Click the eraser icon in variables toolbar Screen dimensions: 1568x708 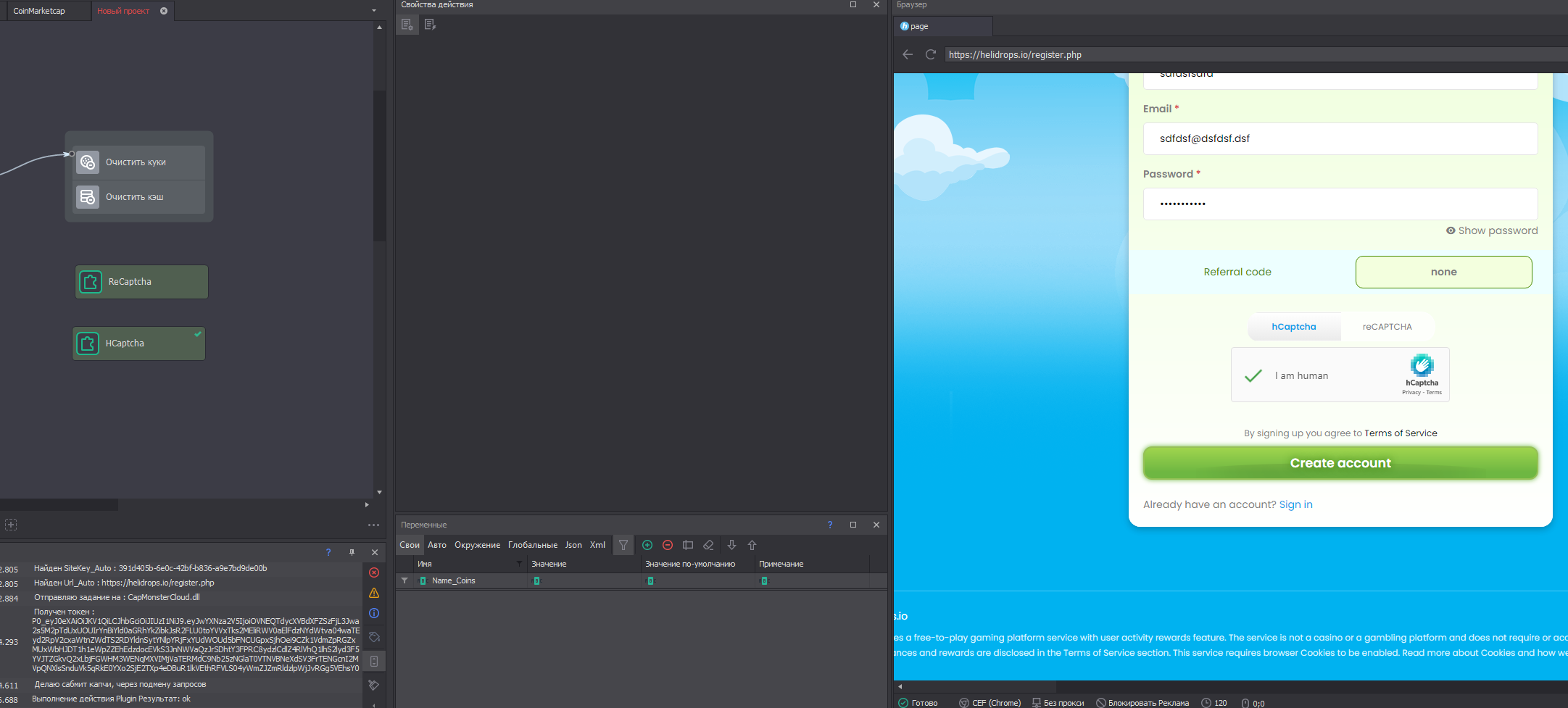(x=708, y=545)
